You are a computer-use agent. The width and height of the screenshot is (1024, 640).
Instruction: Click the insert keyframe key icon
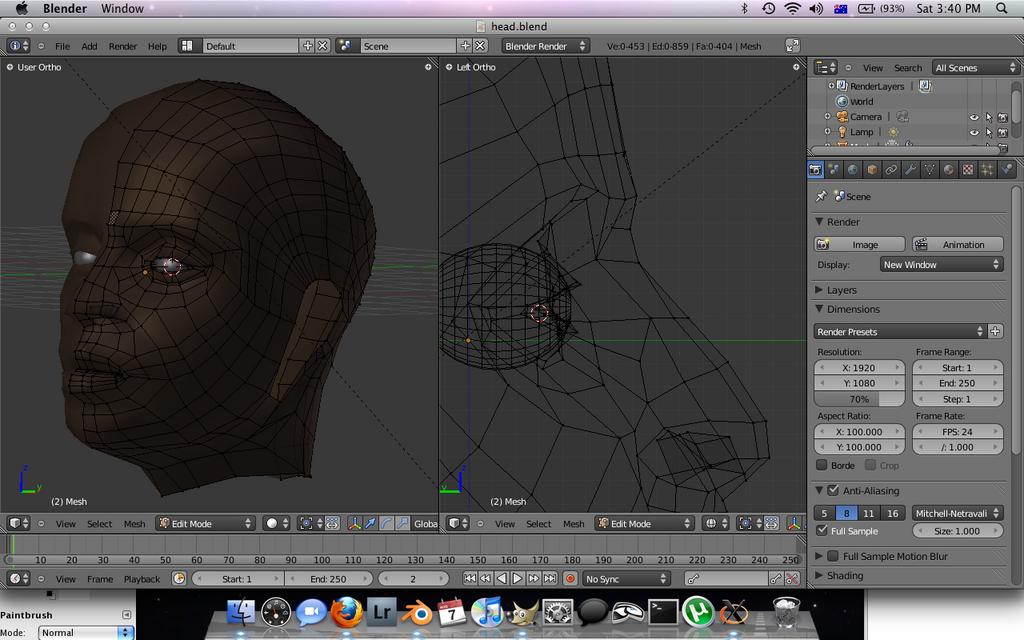point(775,579)
